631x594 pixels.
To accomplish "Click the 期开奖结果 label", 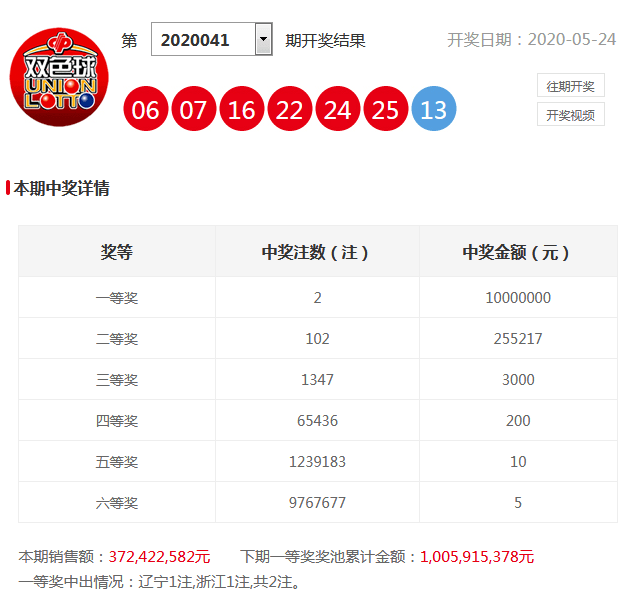I will [325, 41].
